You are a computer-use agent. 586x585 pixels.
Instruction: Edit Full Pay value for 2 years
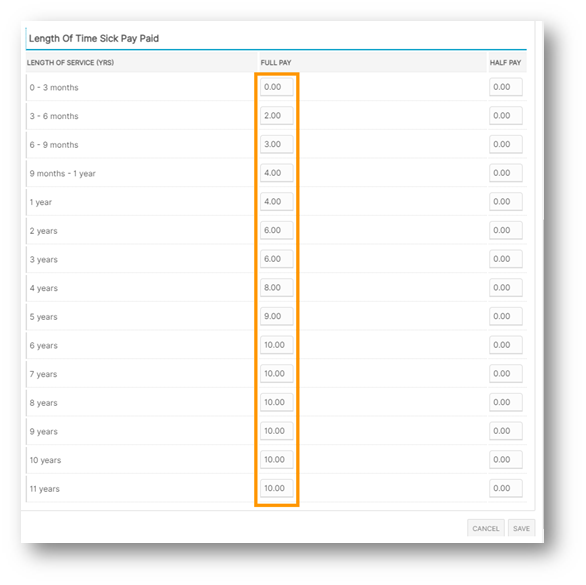point(277,230)
